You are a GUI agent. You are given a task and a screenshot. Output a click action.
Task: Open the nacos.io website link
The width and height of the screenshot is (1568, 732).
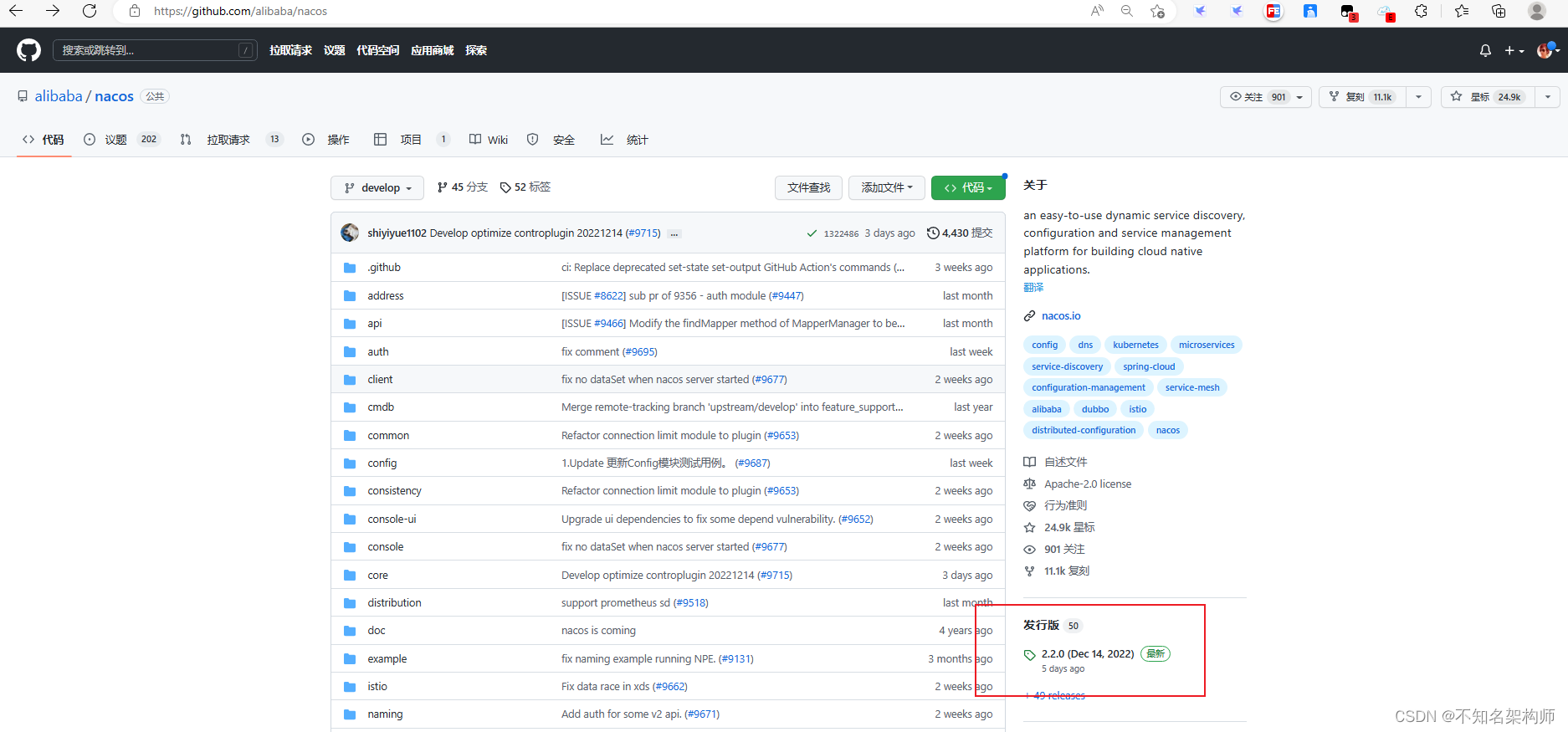[x=1061, y=315]
